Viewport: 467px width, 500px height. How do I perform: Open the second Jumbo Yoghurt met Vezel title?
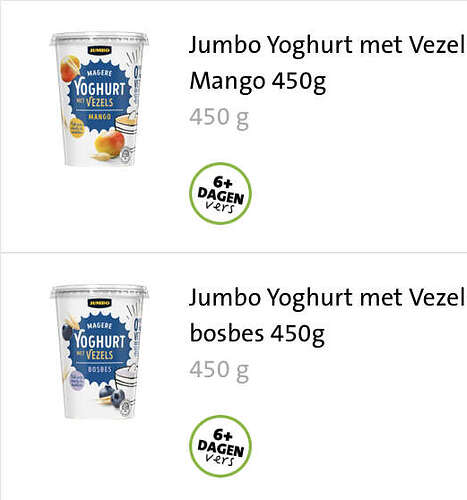click(327, 298)
